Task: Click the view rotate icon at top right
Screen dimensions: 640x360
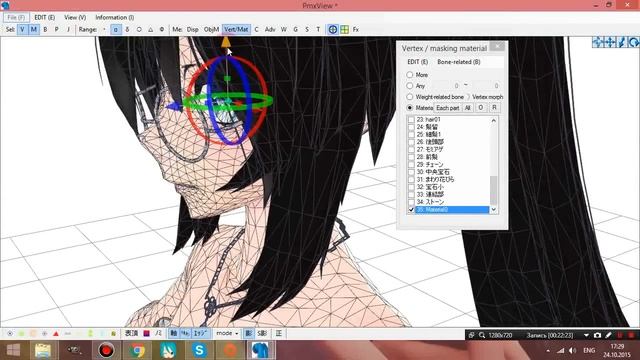Action: click(633, 42)
